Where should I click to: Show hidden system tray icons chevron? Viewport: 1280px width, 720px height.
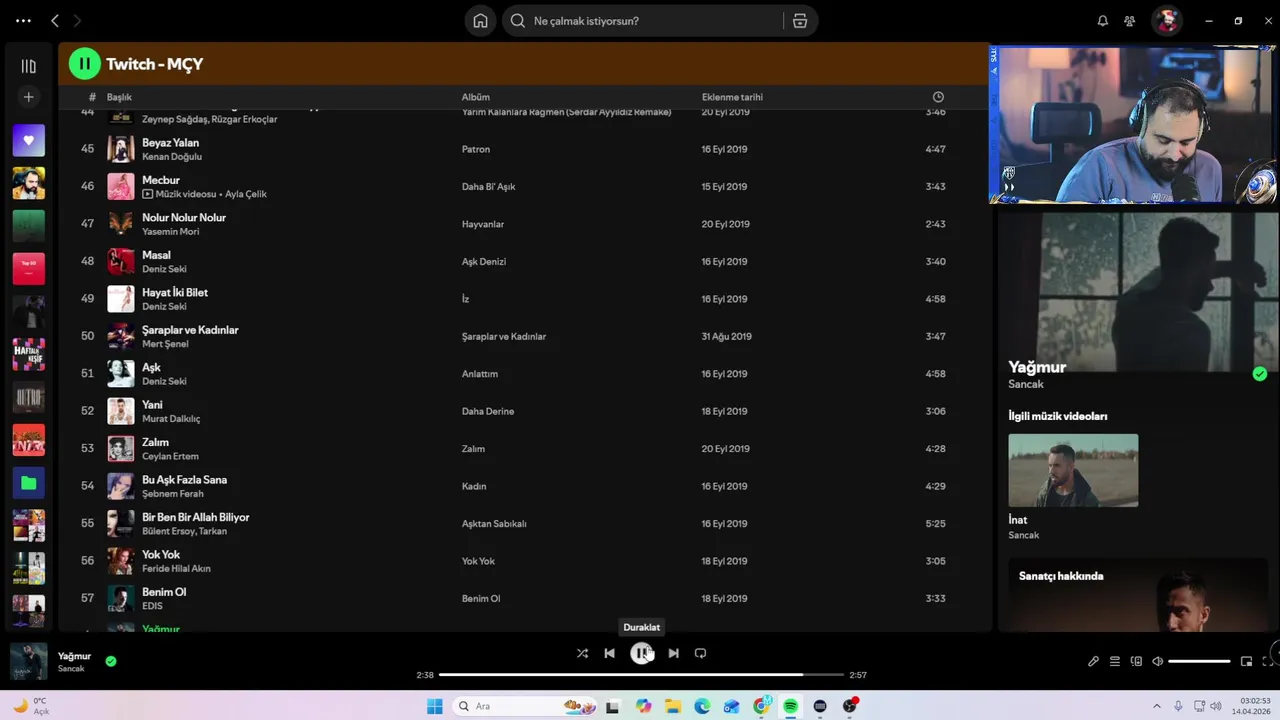coord(1157,706)
